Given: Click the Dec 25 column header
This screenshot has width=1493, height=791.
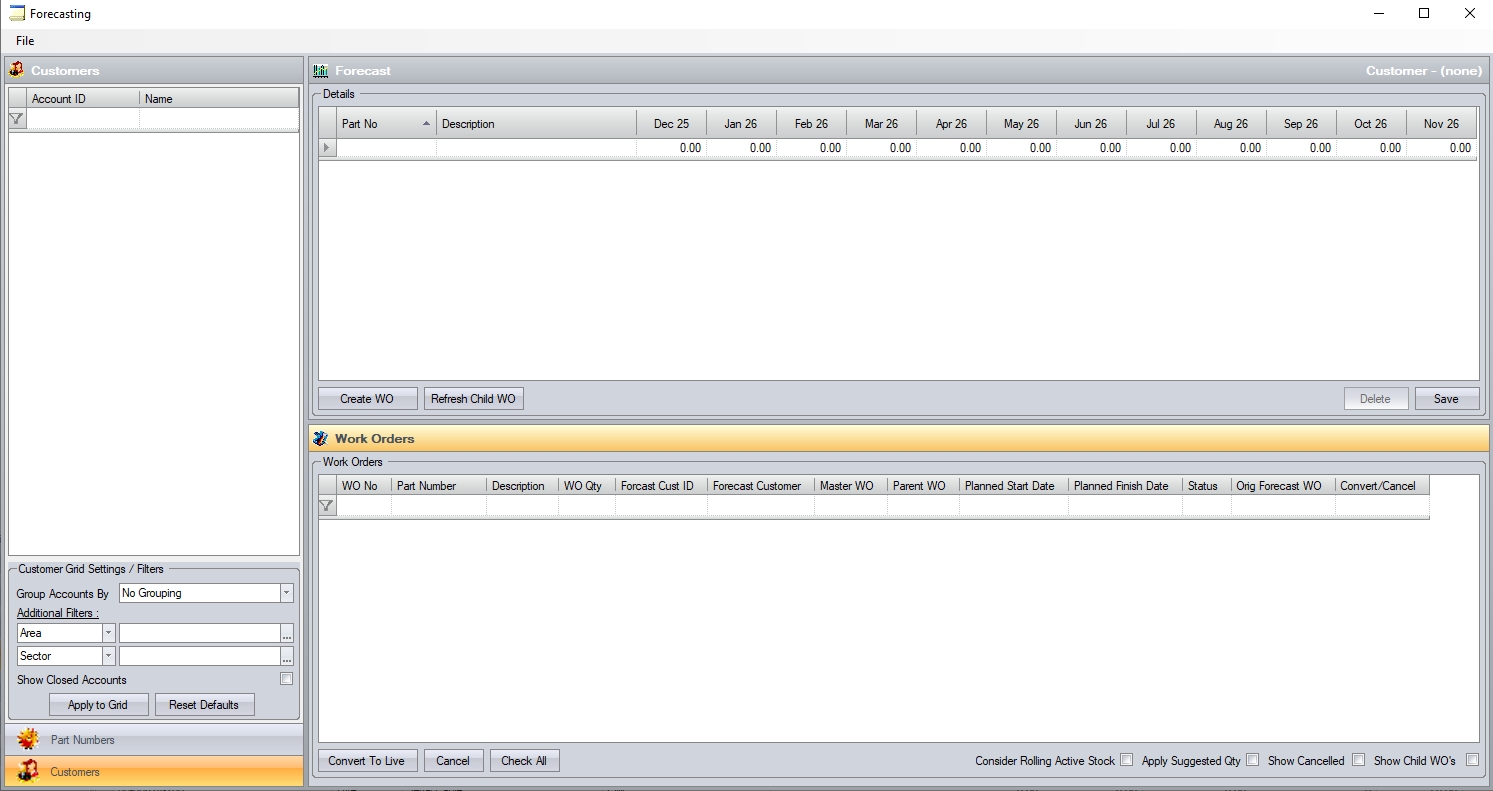Looking at the screenshot, I should [671, 124].
